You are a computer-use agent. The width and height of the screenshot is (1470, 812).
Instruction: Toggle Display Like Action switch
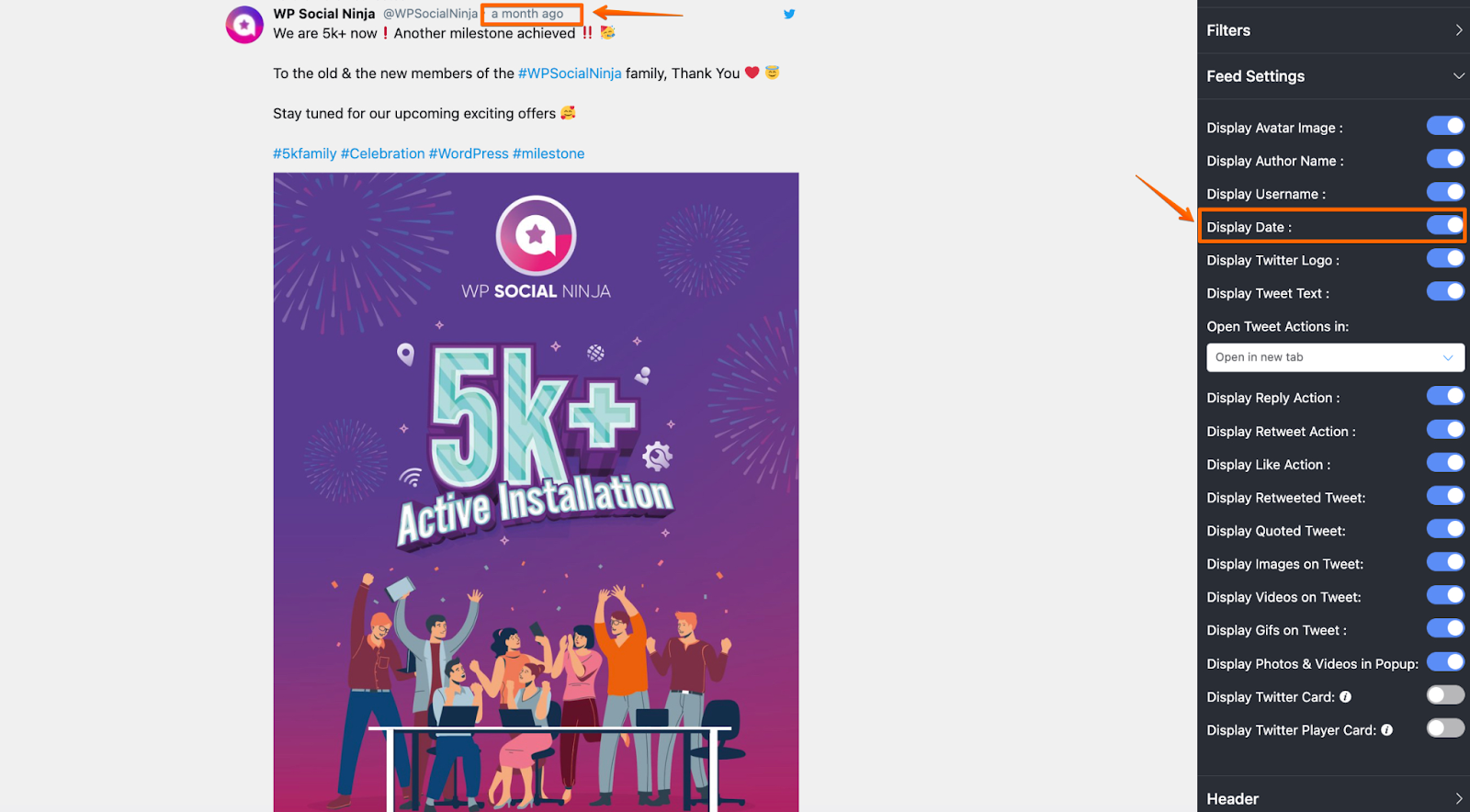coord(1445,462)
